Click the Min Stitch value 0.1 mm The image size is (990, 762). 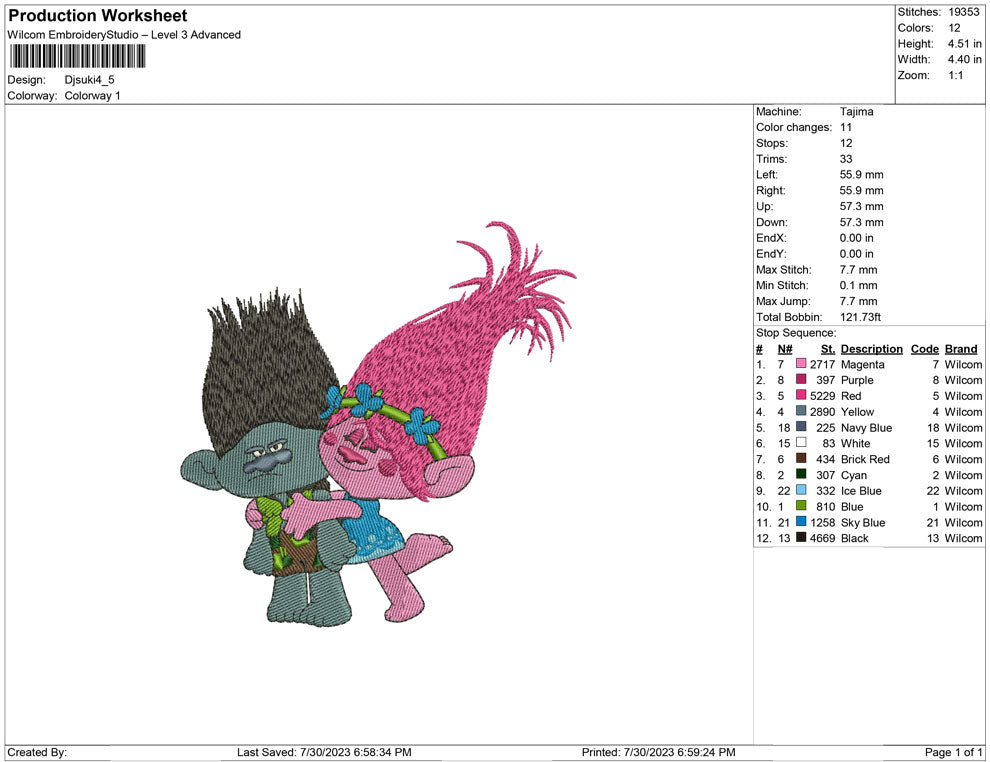(859, 285)
